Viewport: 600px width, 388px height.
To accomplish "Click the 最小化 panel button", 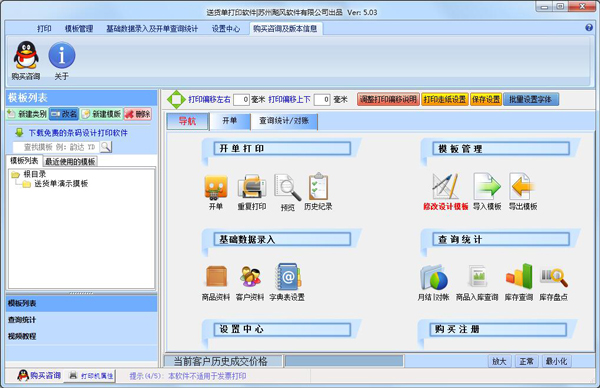I will 557,361.
